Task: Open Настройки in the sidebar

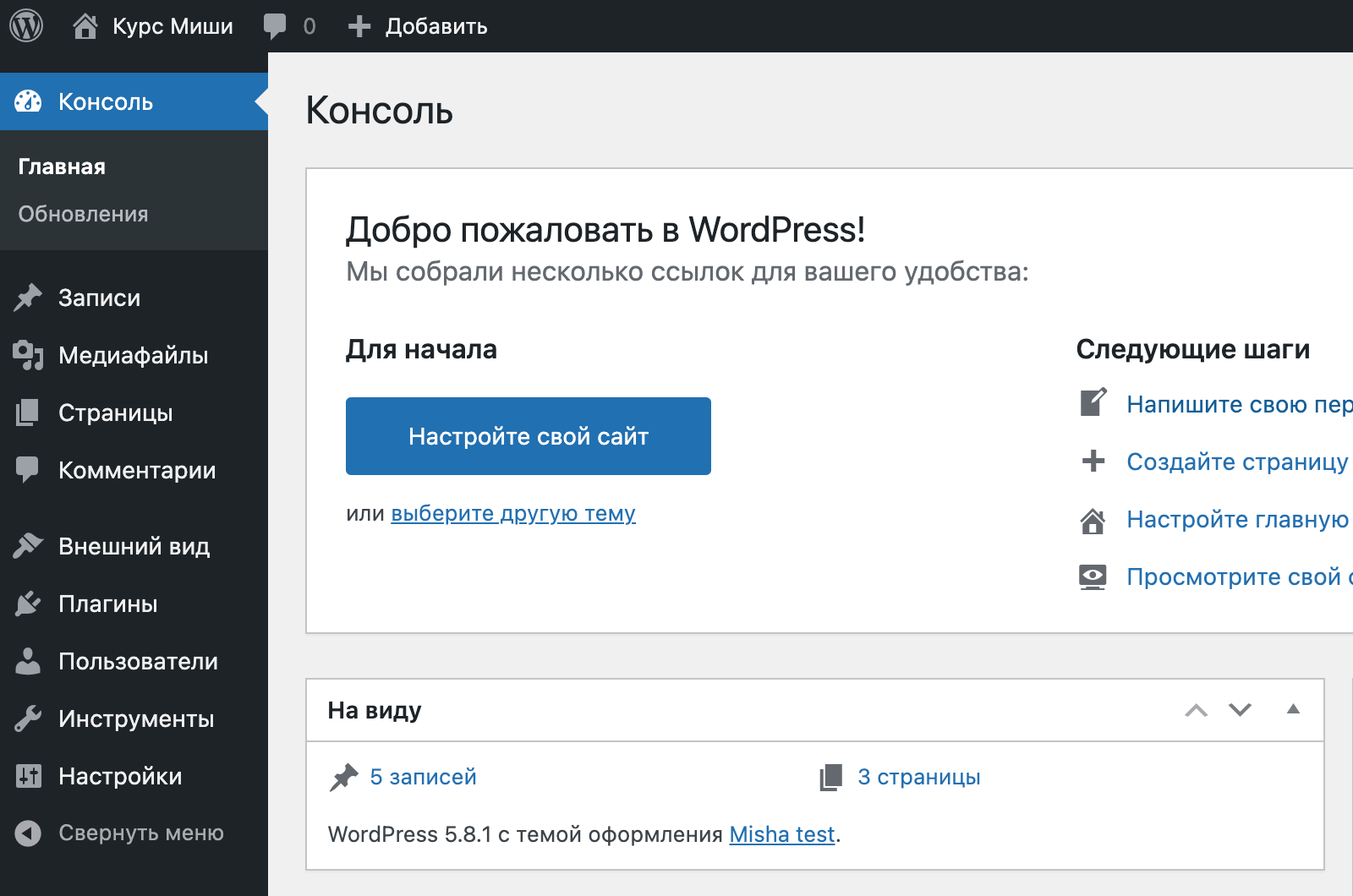Action: (134, 776)
